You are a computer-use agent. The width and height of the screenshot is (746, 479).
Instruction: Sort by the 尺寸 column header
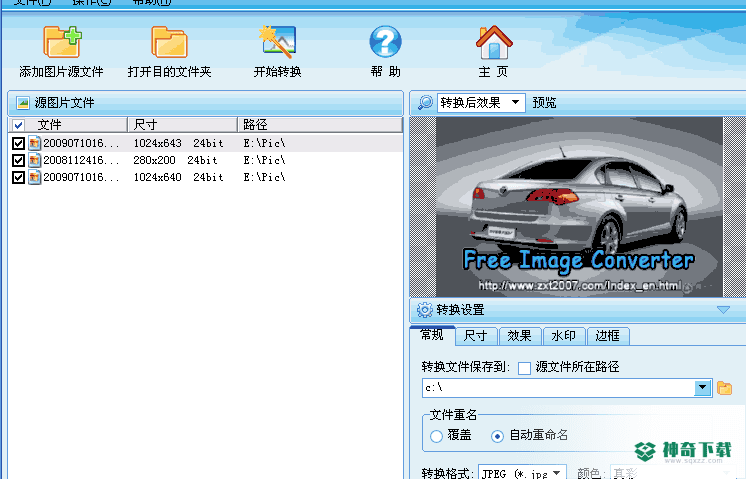coord(183,125)
